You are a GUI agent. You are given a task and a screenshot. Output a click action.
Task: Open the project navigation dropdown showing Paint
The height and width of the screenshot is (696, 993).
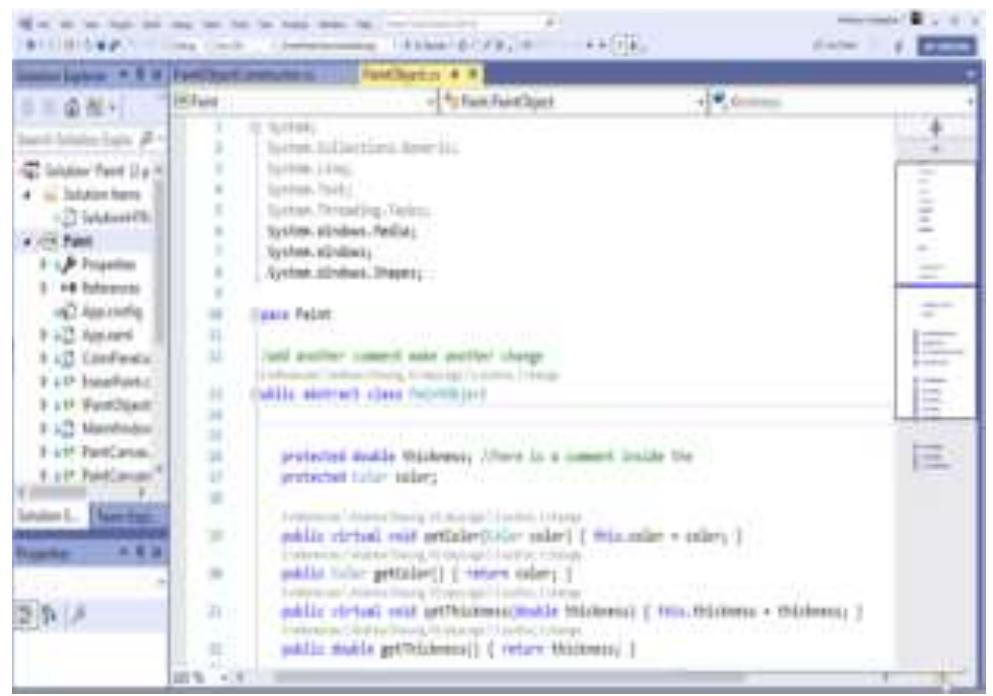(x=306, y=101)
